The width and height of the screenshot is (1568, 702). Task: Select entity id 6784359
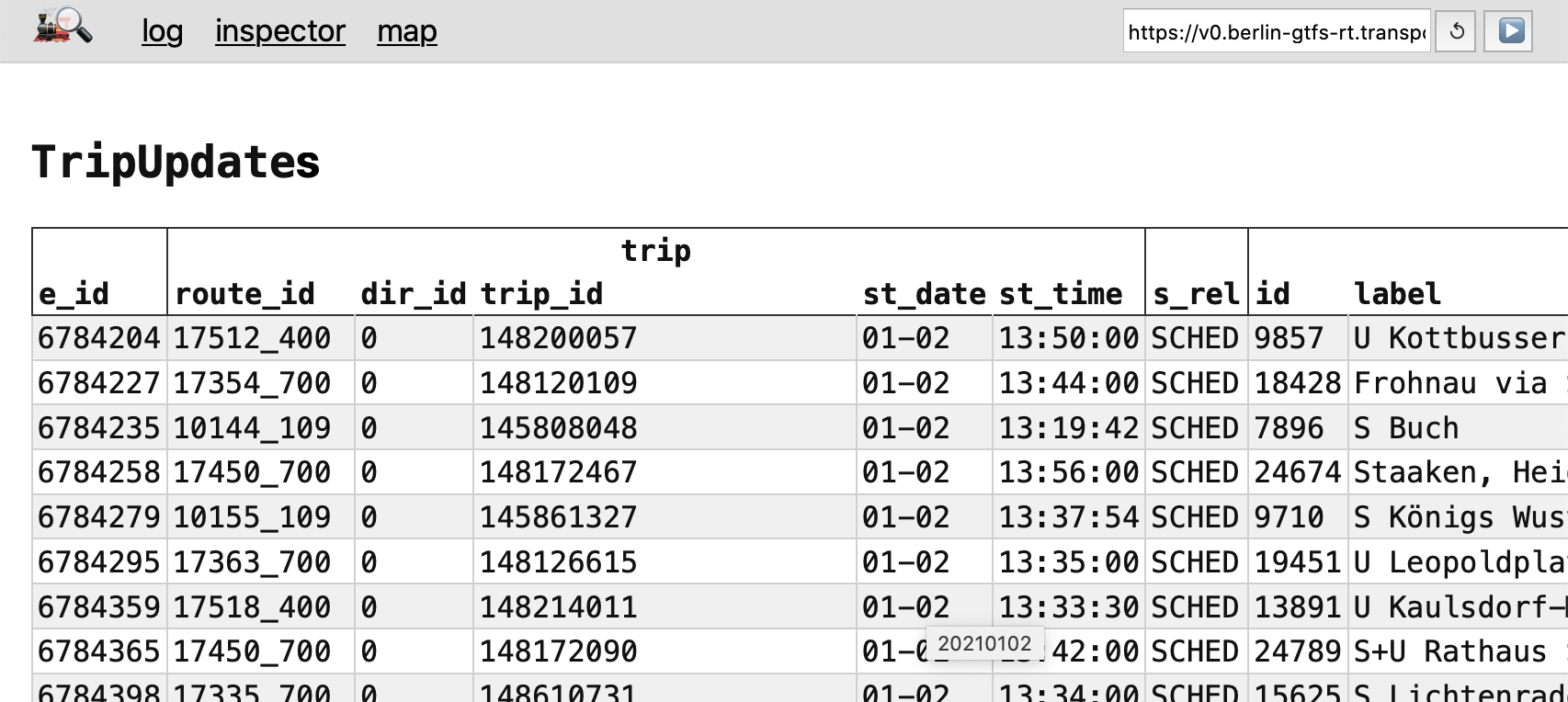[99, 607]
